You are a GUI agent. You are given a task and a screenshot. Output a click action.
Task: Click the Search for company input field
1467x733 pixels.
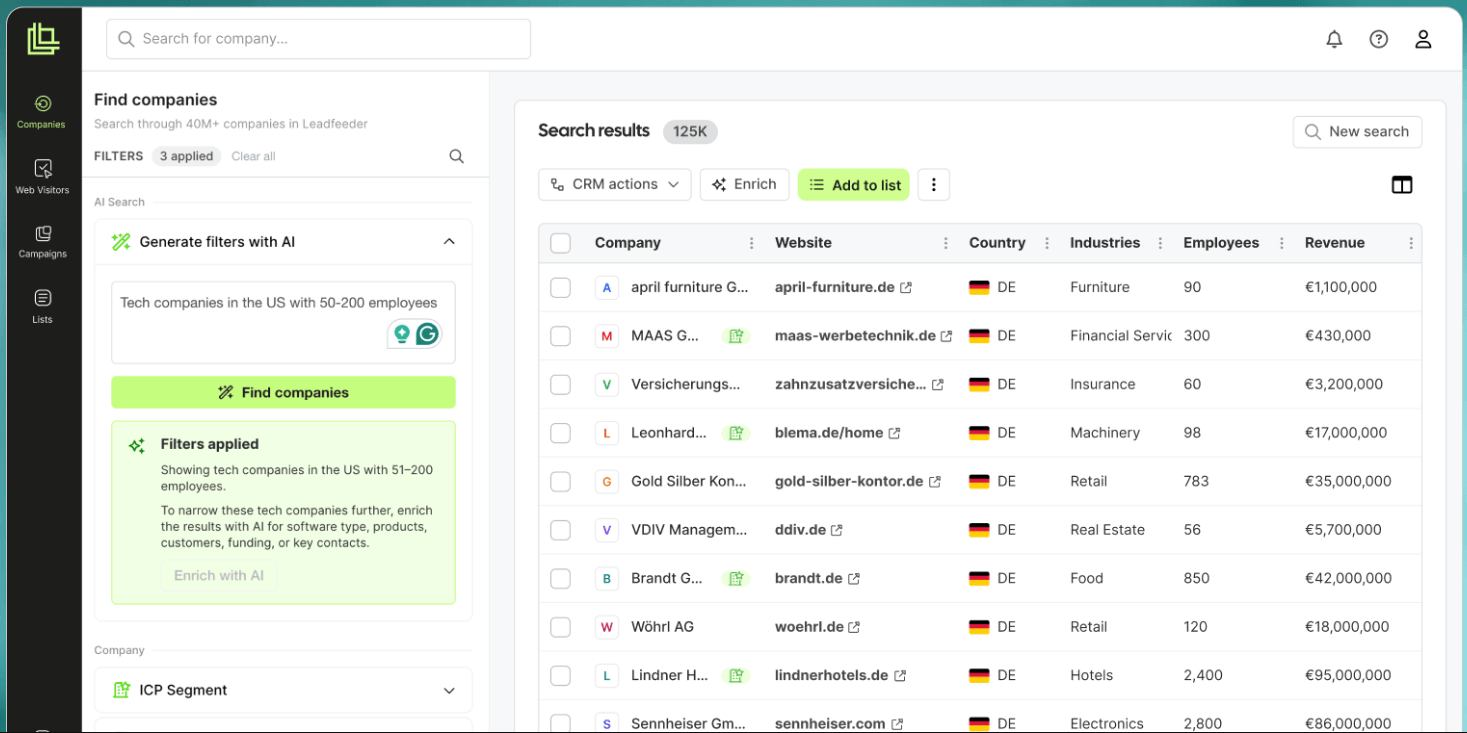[x=318, y=39]
